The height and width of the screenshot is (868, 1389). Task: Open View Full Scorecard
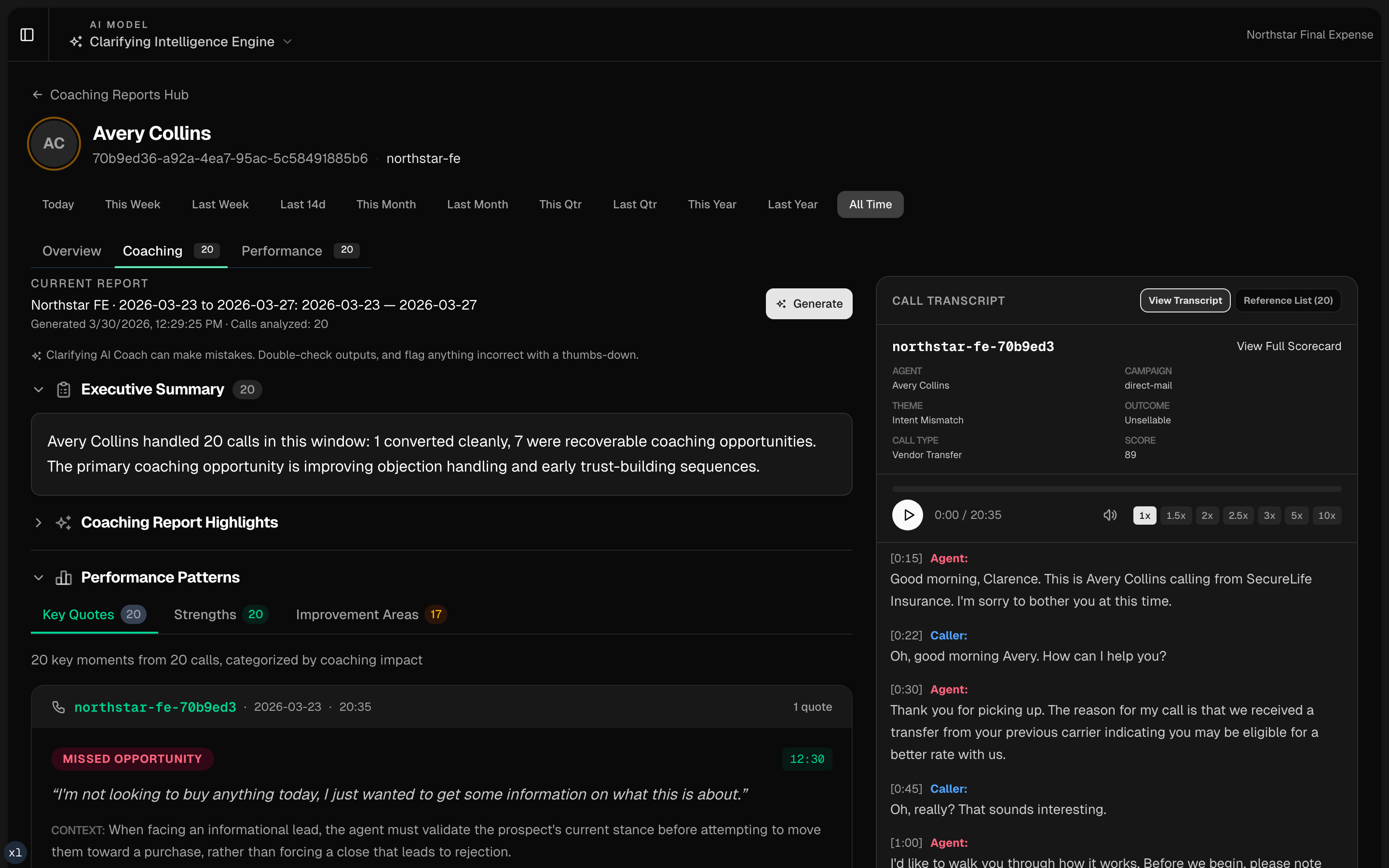(x=1289, y=346)
